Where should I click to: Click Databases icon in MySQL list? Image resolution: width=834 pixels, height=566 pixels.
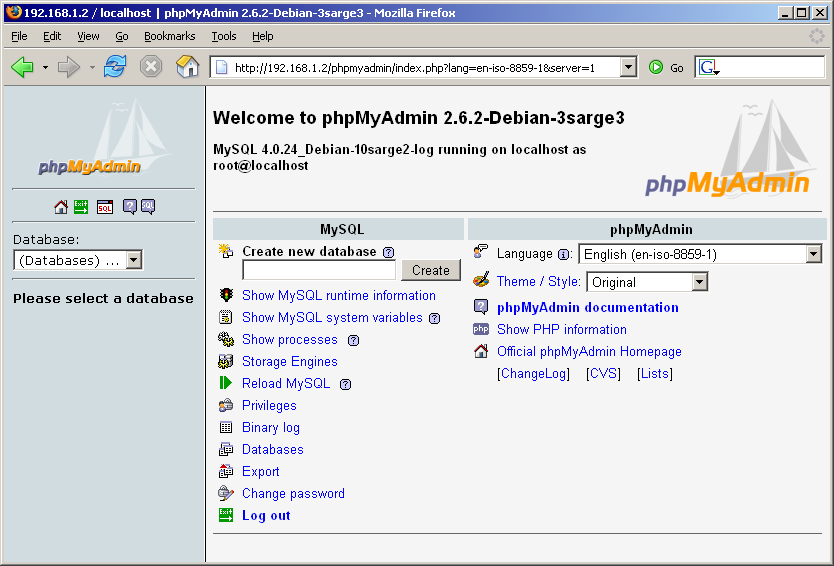[x=226, y=450]
